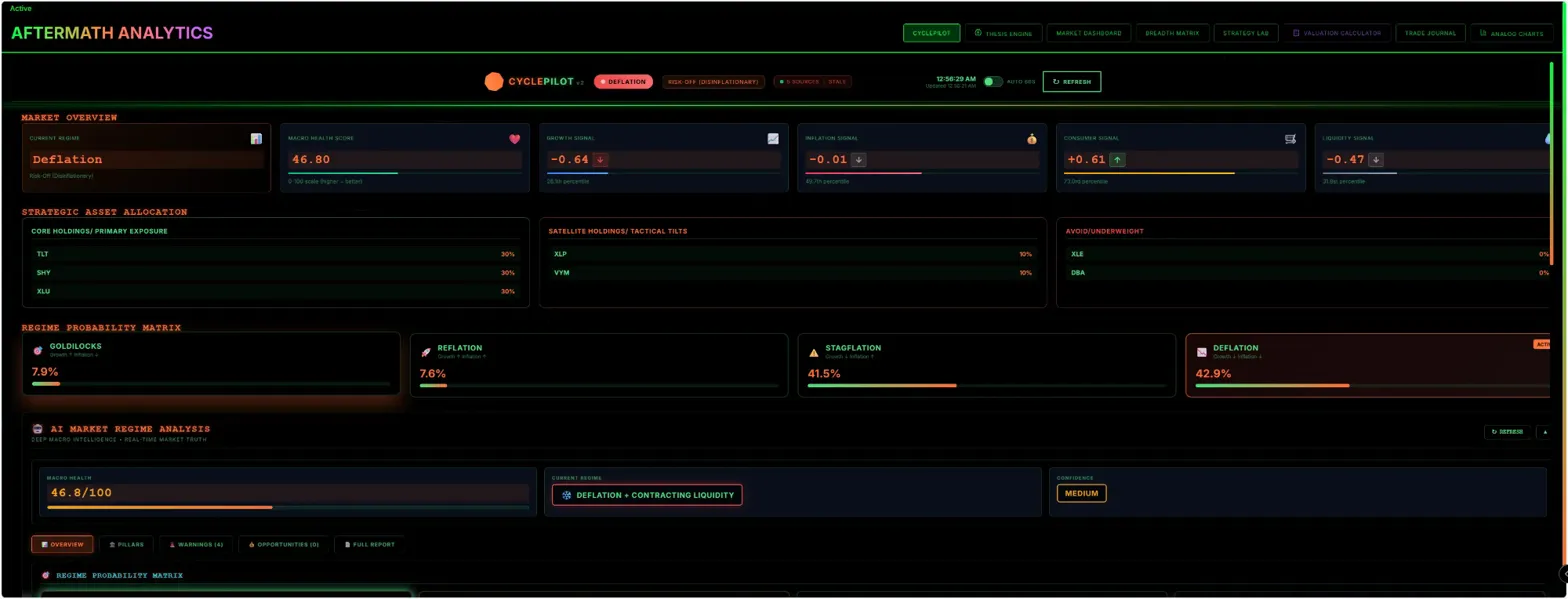1568x599 pixels.
Task: Click the Goldilocks 7.9% probability bar
Action: coord(211,384)
